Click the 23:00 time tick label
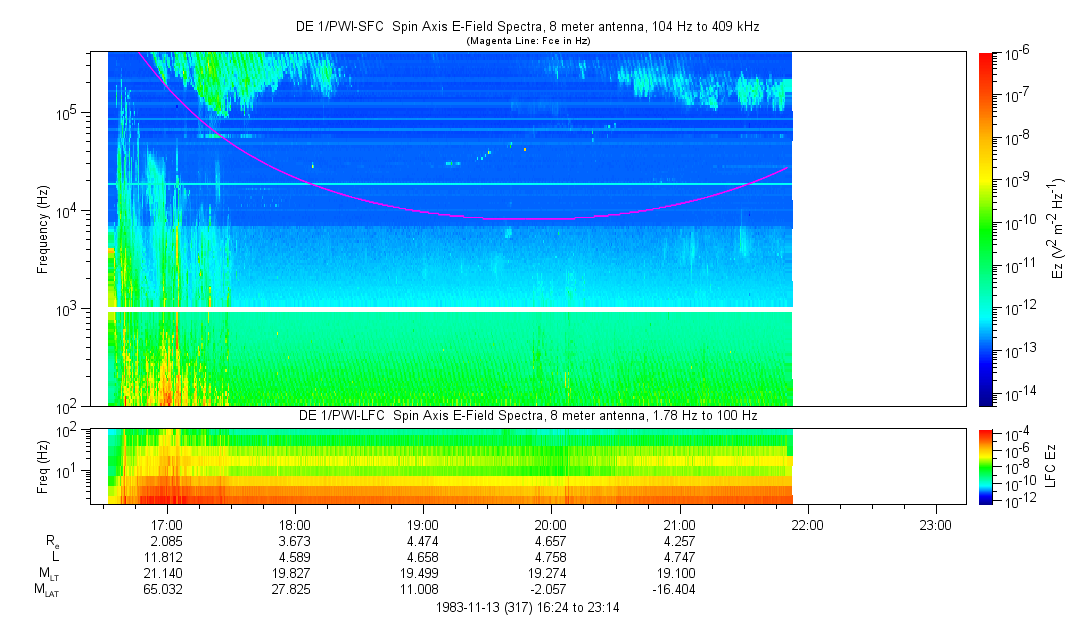1083x620 pixels. (935, 524)
